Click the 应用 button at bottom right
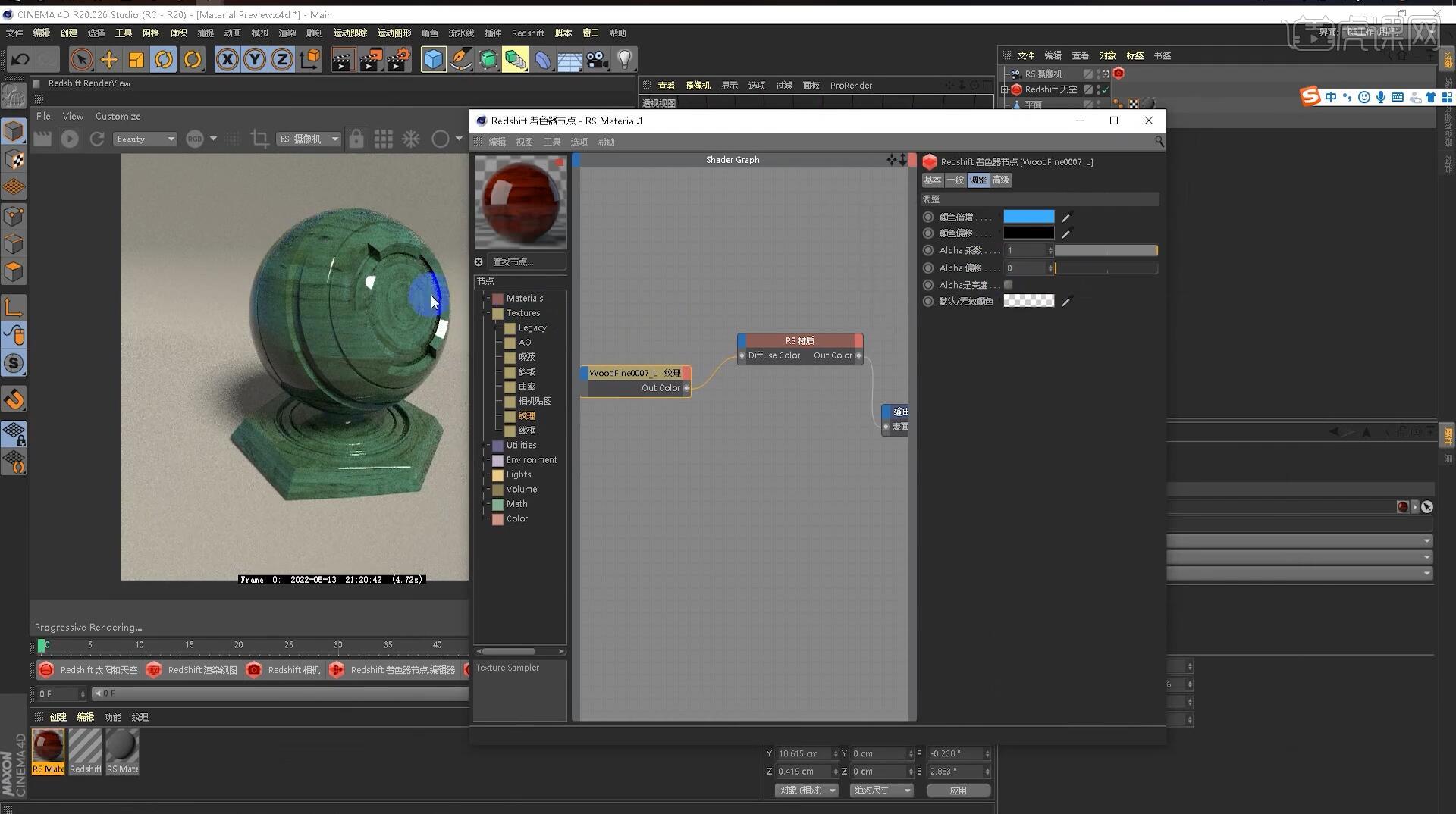 [958, 790]
